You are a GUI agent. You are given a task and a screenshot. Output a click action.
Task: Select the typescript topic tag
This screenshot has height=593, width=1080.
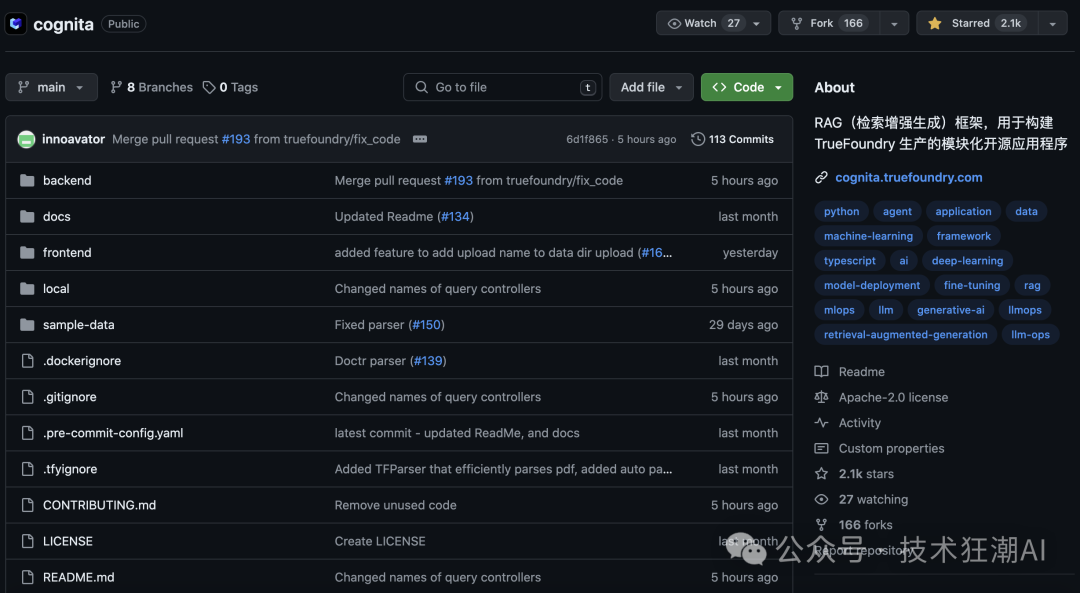click(849, 261)
